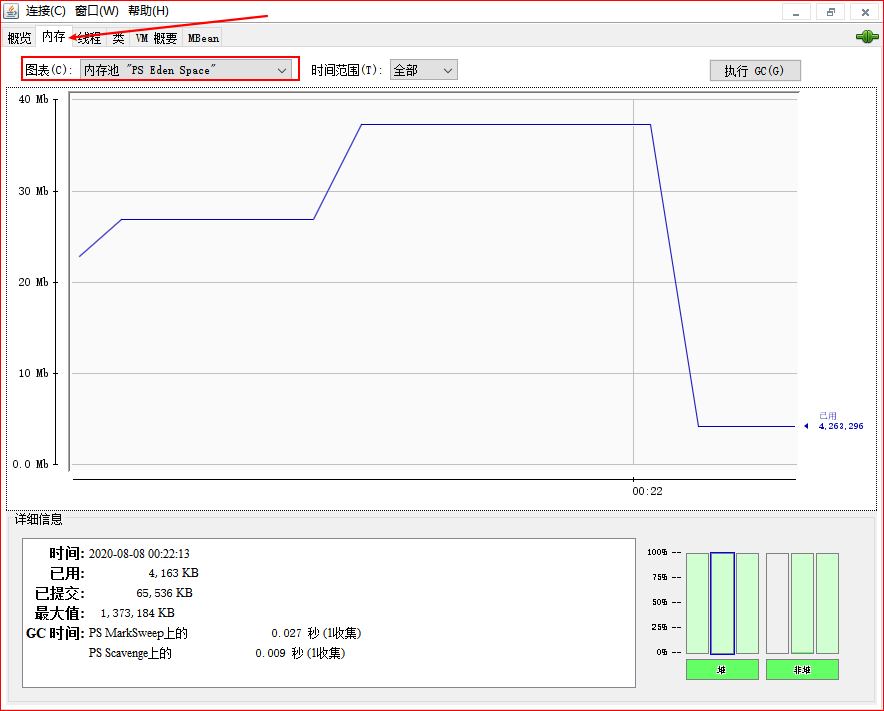Click the timestamp 2020-08-08 00:22:13
The width and height of the screenshot is (884, 711).
[139, 554]
